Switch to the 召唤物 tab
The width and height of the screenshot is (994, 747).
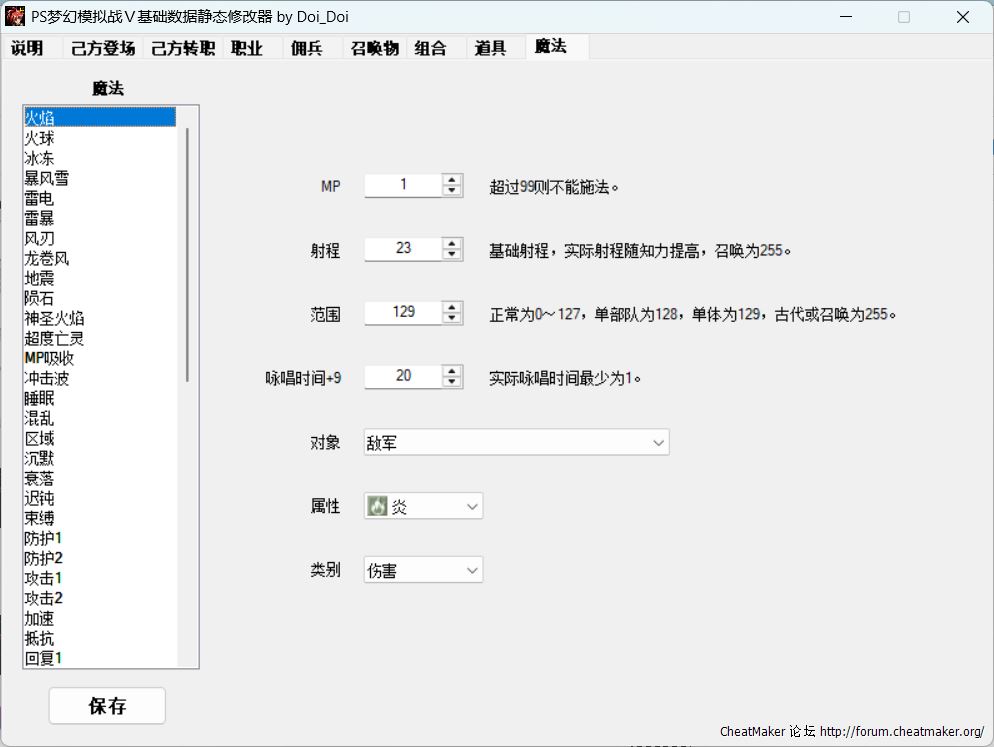(375, 48)
